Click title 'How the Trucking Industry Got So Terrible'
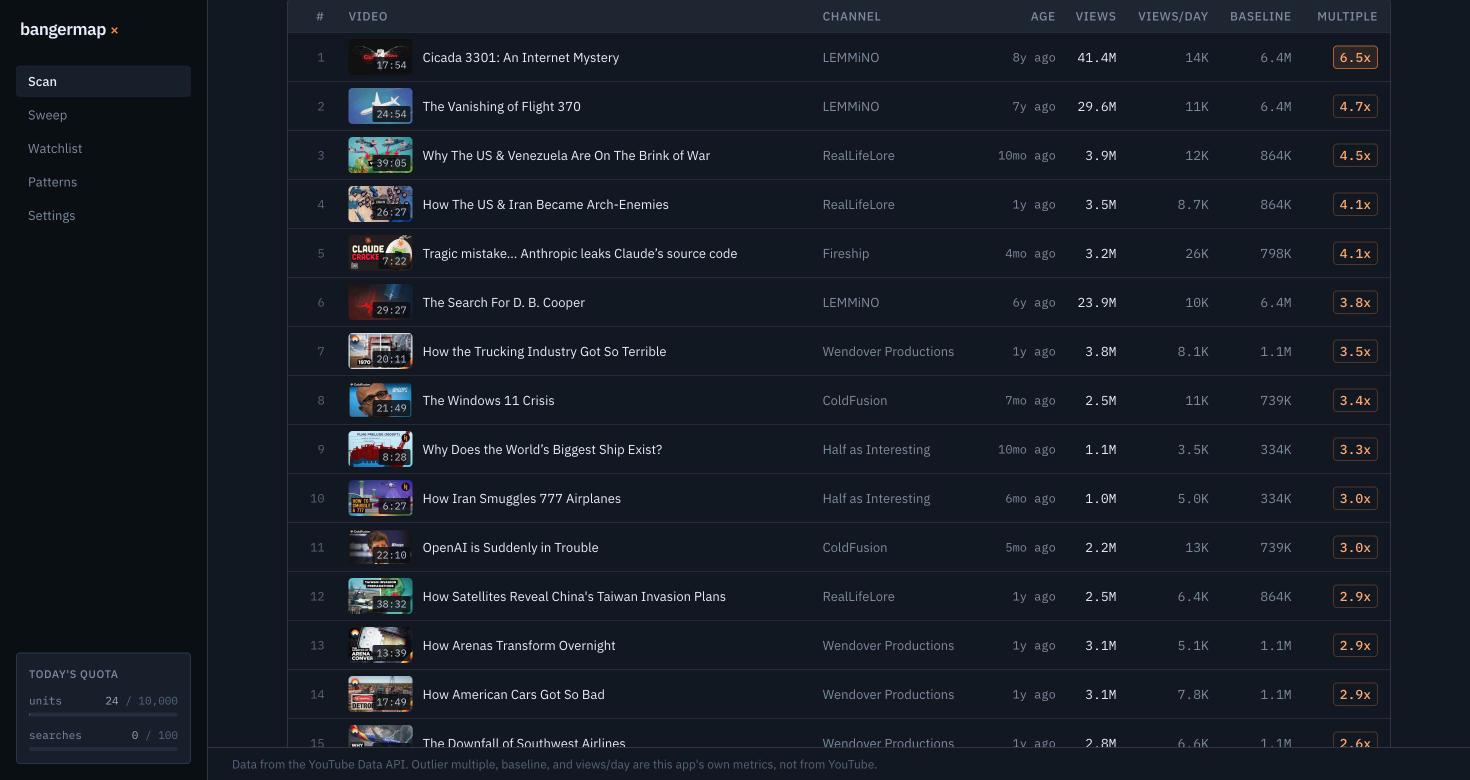 click(x=544, y=351)
